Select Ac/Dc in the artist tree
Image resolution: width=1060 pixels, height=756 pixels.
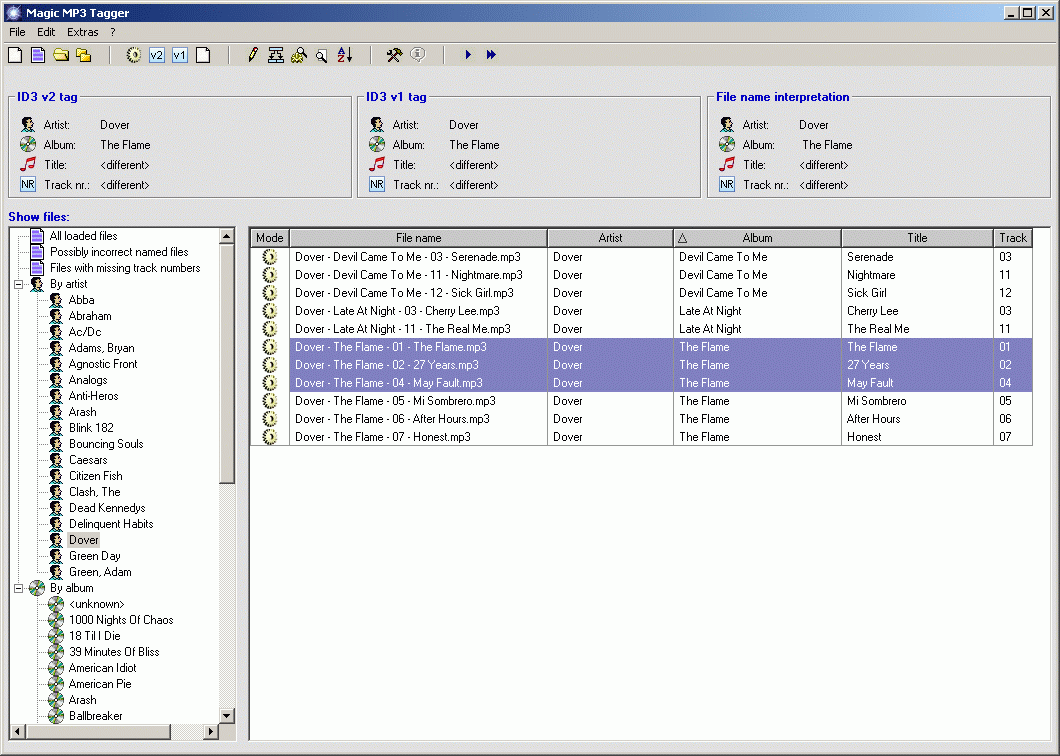tap(85, 332)
